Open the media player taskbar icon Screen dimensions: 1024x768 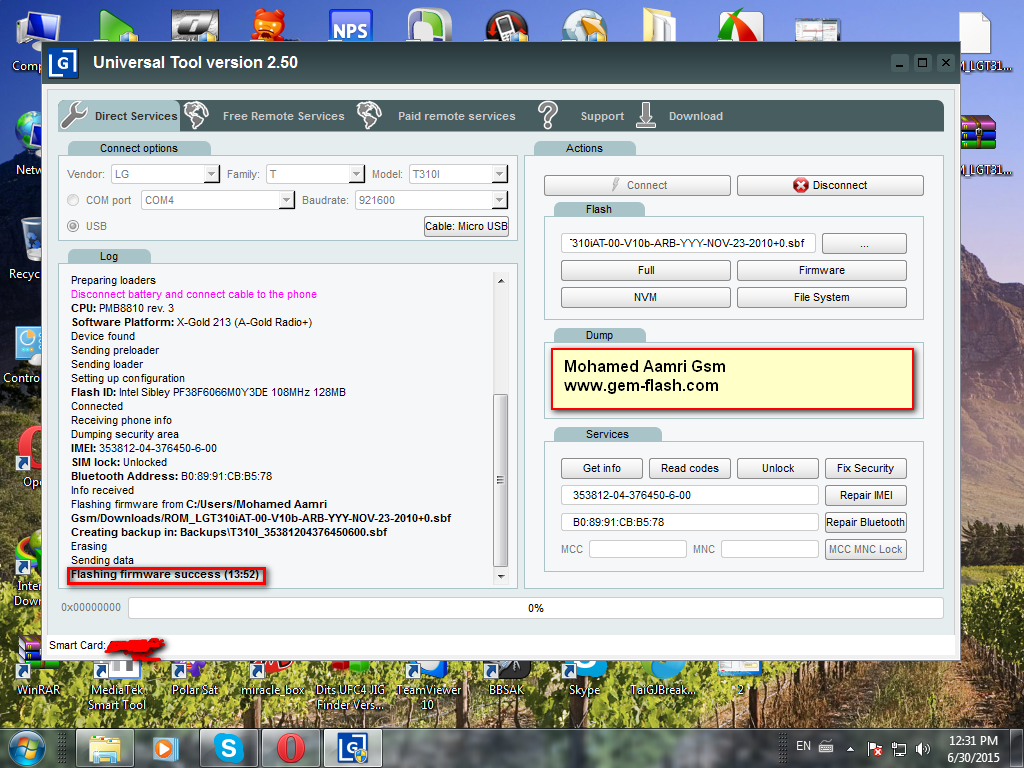click(165, 748)
